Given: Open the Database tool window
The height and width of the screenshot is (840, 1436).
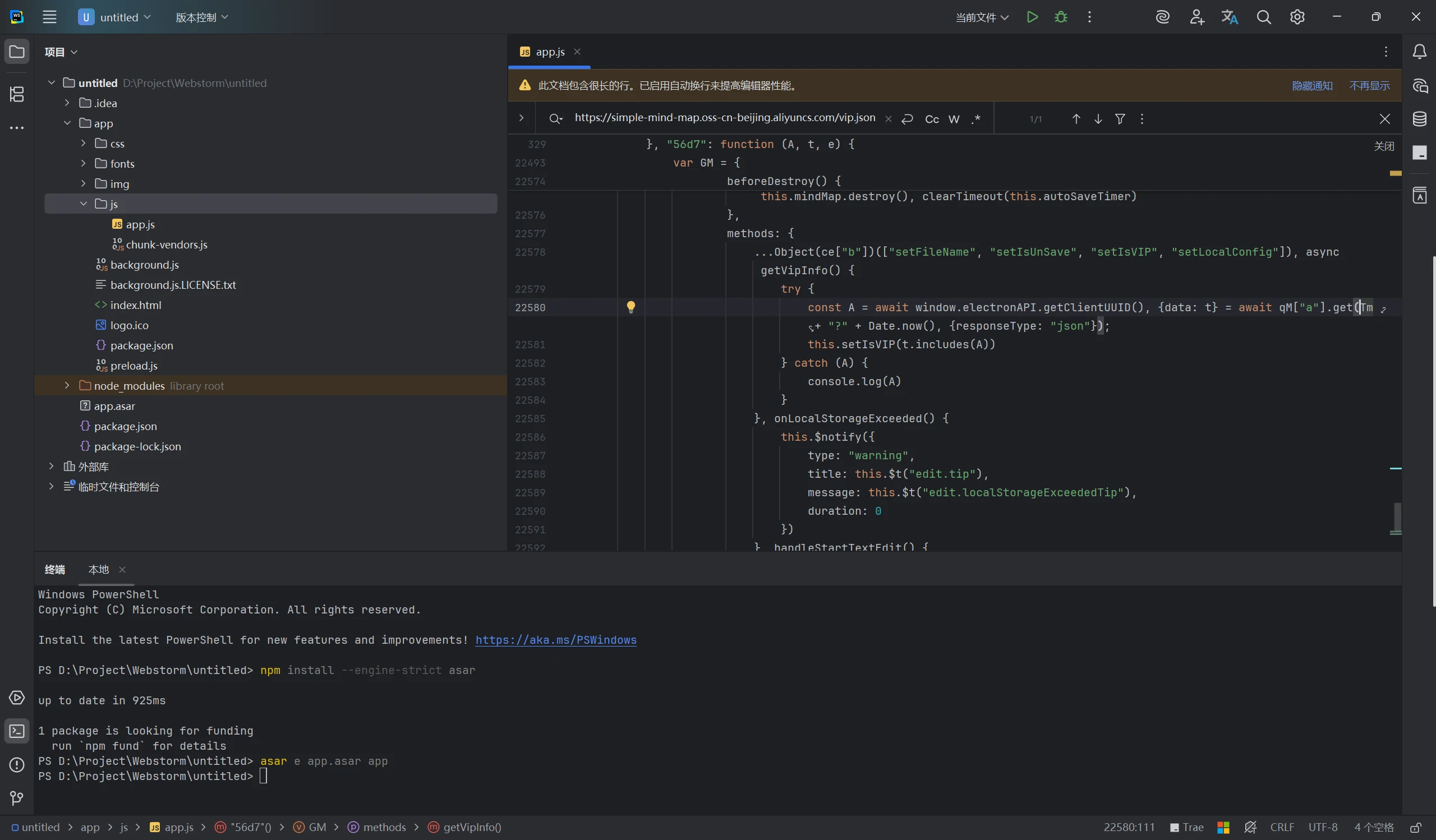Looking at the screenshot, I should [1420, 119].
